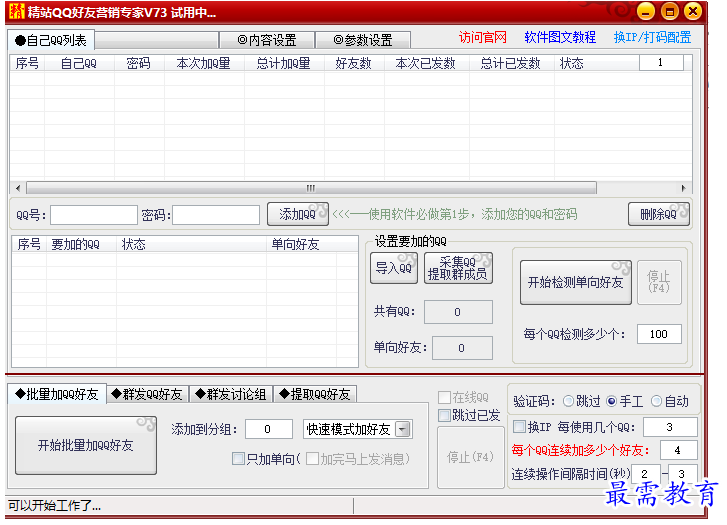Screen dimensions: 727x525
Task: Close the application window
Action: tap(693, 12)
